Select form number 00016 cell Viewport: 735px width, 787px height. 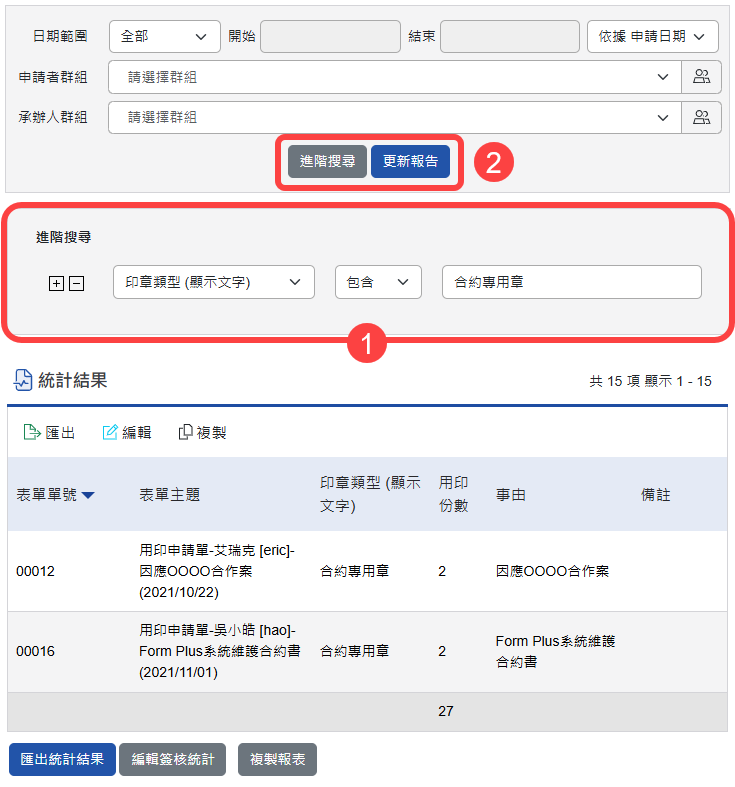coord(35,651)
